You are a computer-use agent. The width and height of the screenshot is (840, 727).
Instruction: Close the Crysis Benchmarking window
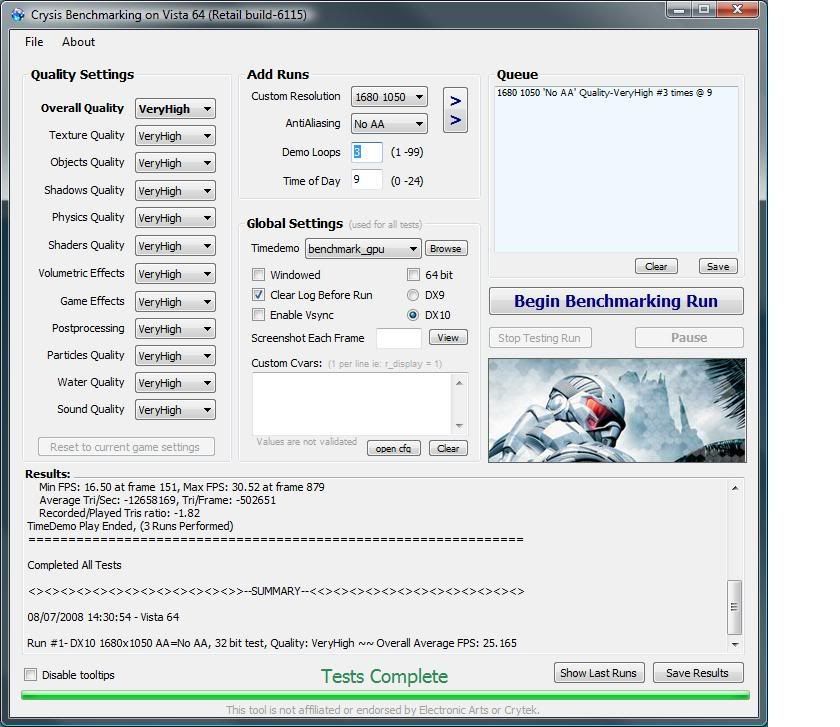738,10
